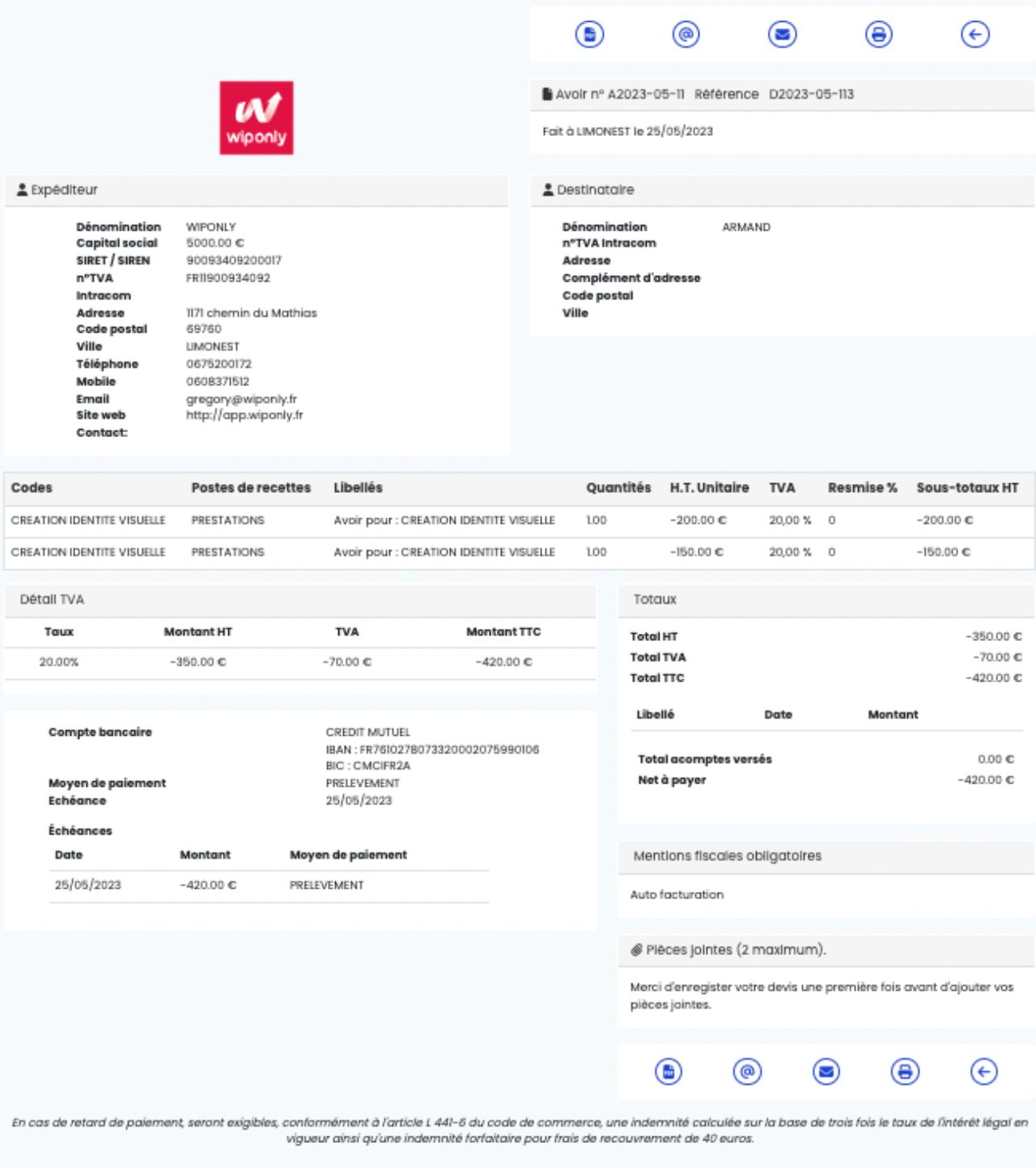Click the printer icon in top toolbar
The height and width of the screenshot is (1168, 1036).
point(878,35)
